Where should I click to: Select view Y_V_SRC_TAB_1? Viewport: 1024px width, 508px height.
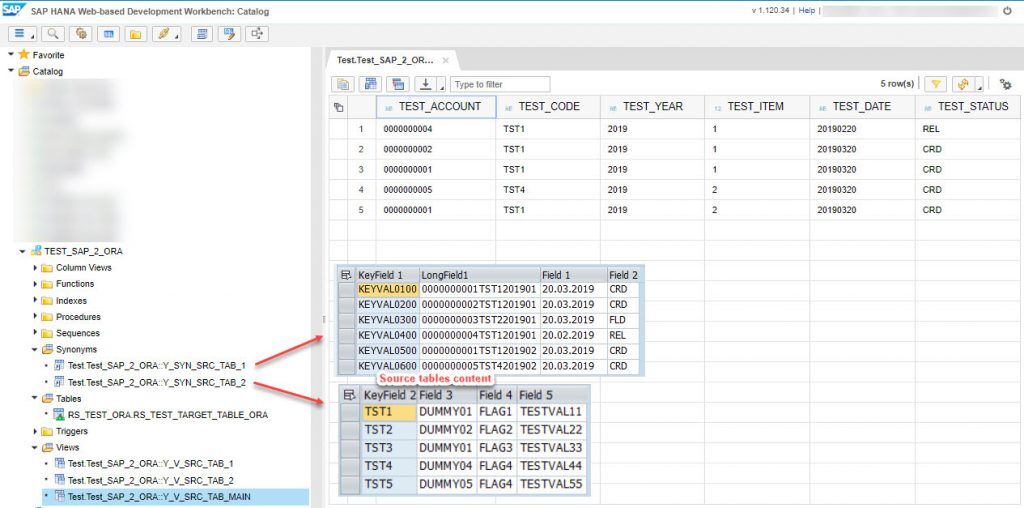pyautogui.click(x=150, y=464)
